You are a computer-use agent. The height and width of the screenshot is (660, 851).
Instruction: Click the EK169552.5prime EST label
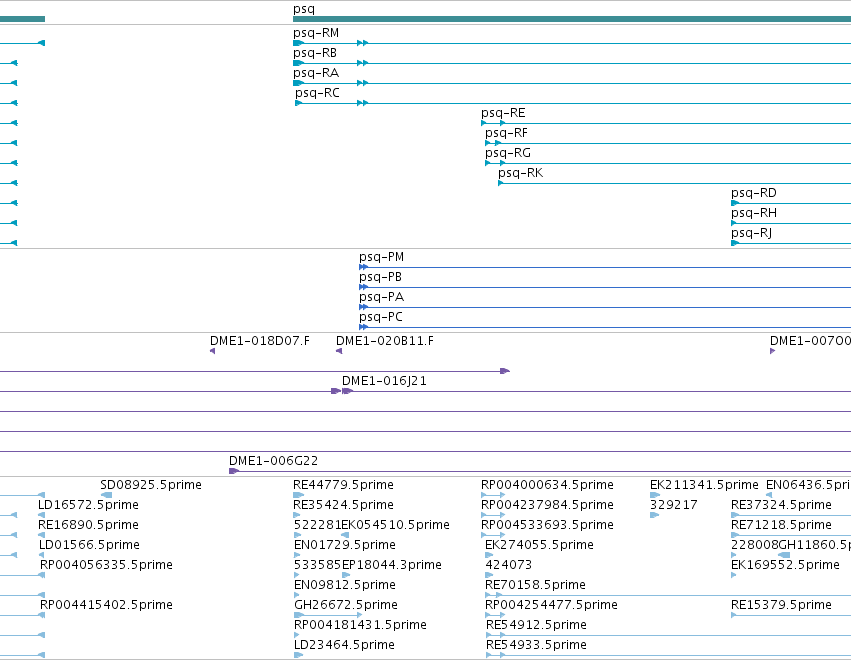tap(785, 565)
